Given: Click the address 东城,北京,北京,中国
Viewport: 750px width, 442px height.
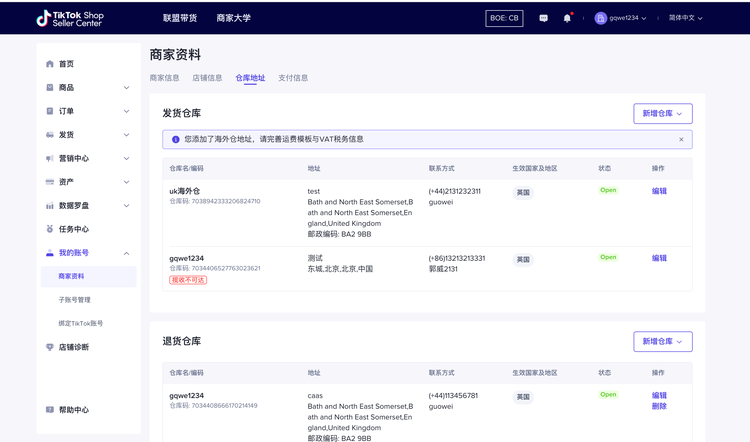Looking at the screenshot, I should click(x=340, y=269).
